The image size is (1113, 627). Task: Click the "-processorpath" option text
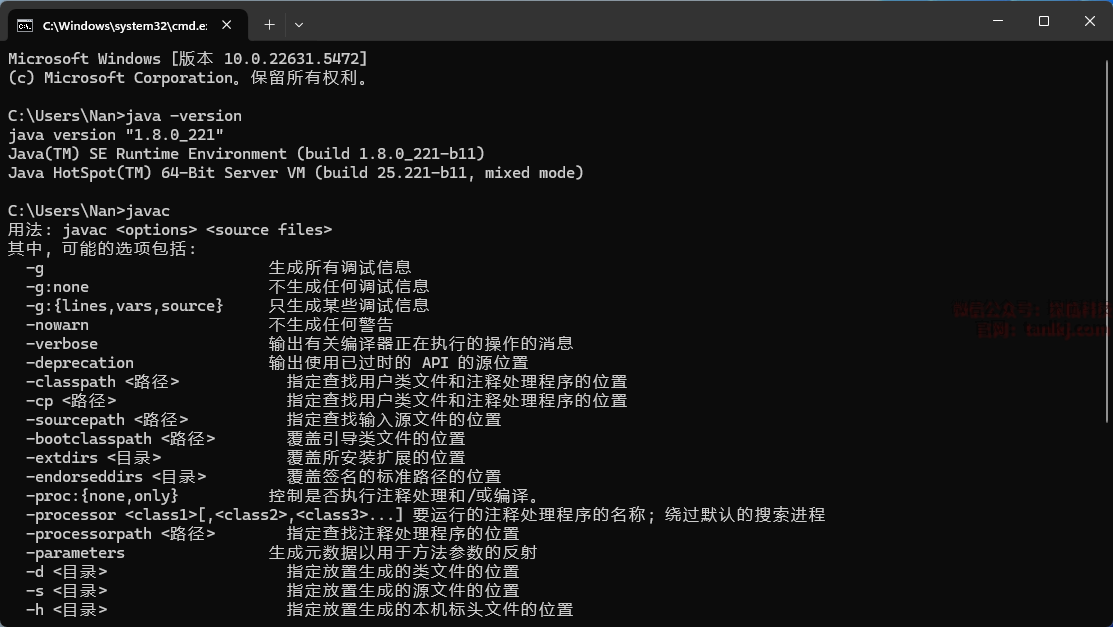(x=88, y=534)
